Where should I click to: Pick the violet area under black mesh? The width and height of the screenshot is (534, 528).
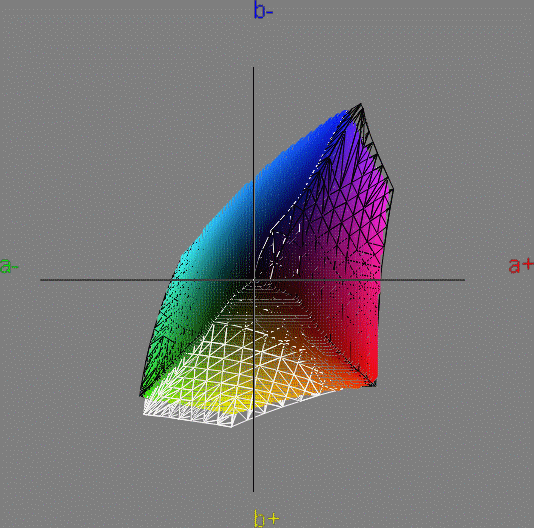(x=354, y=153)
